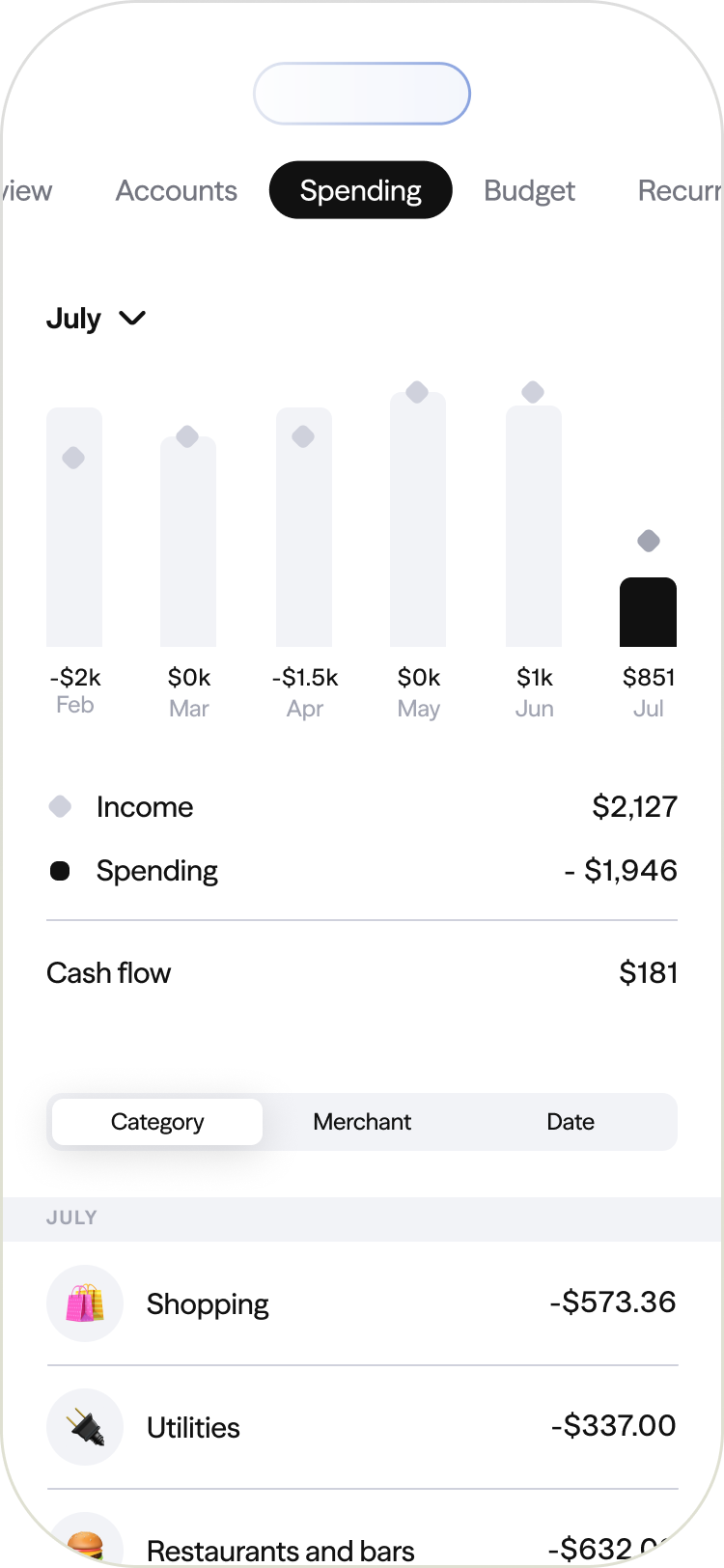
Task: Switch grouping to Date
Action: 571,1122
